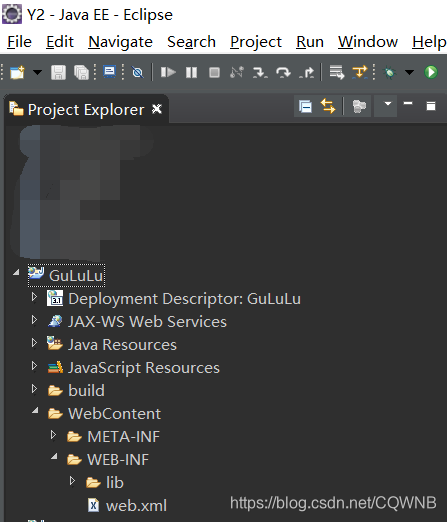This screenshot has width=447, height=522.
Task: Click the JAX-WS Web Services globe icon
Action: tap(55, 321)
